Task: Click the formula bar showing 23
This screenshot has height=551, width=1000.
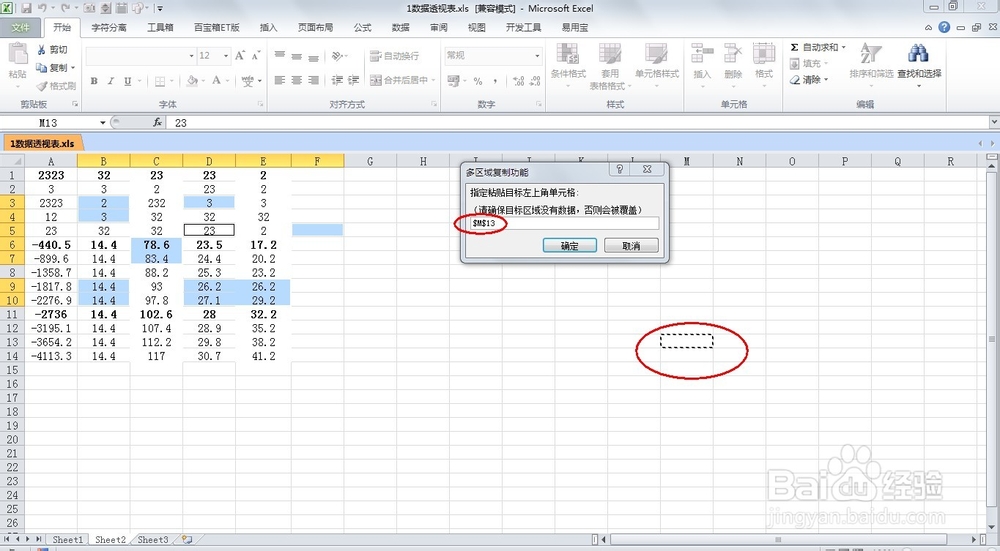Action: pyautogui.click(x=577, y=122)
